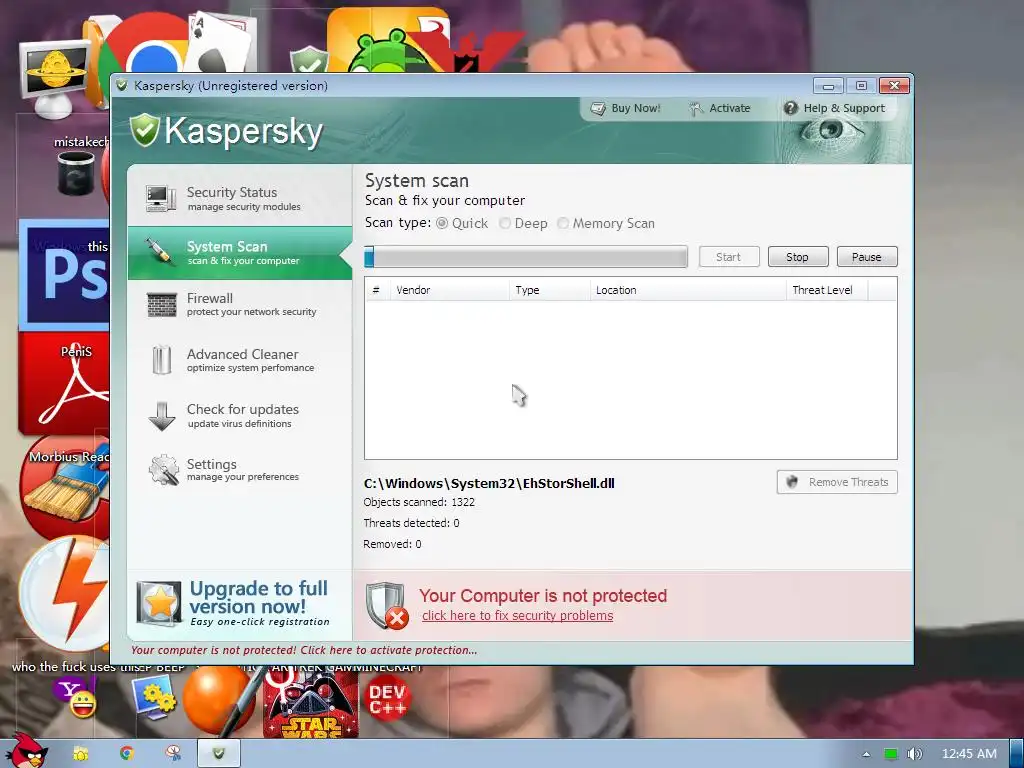The height and width of the screenshot is (768, 1024).
Task: Click Help & Support button
Action: coord(835,108)
